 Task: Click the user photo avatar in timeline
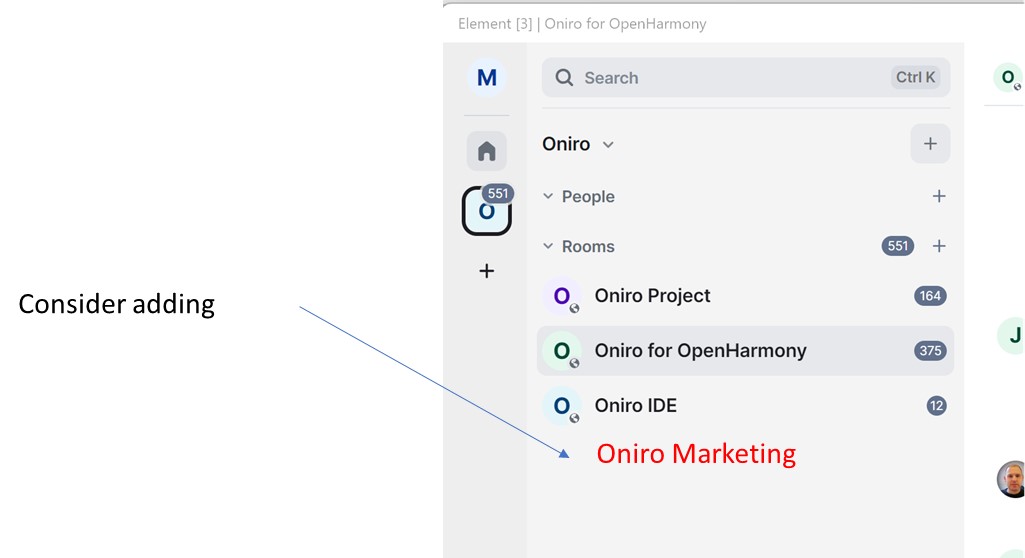pyautogui.click(x=1011, y=479)
